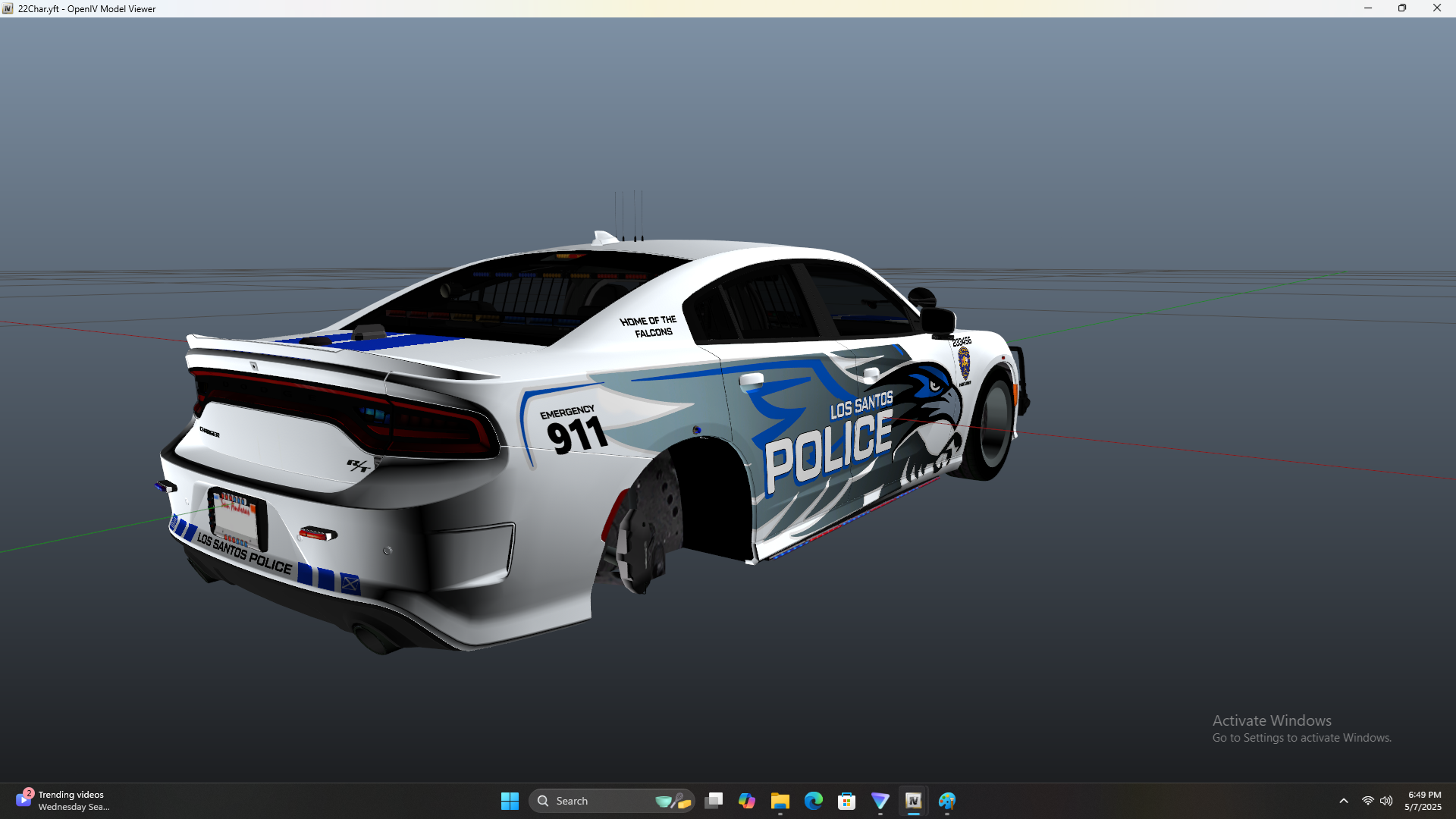Open the clock and date panel
Image resolution: width=1456 pixels, height=819 pixels.
click(x=1423, y=801)
